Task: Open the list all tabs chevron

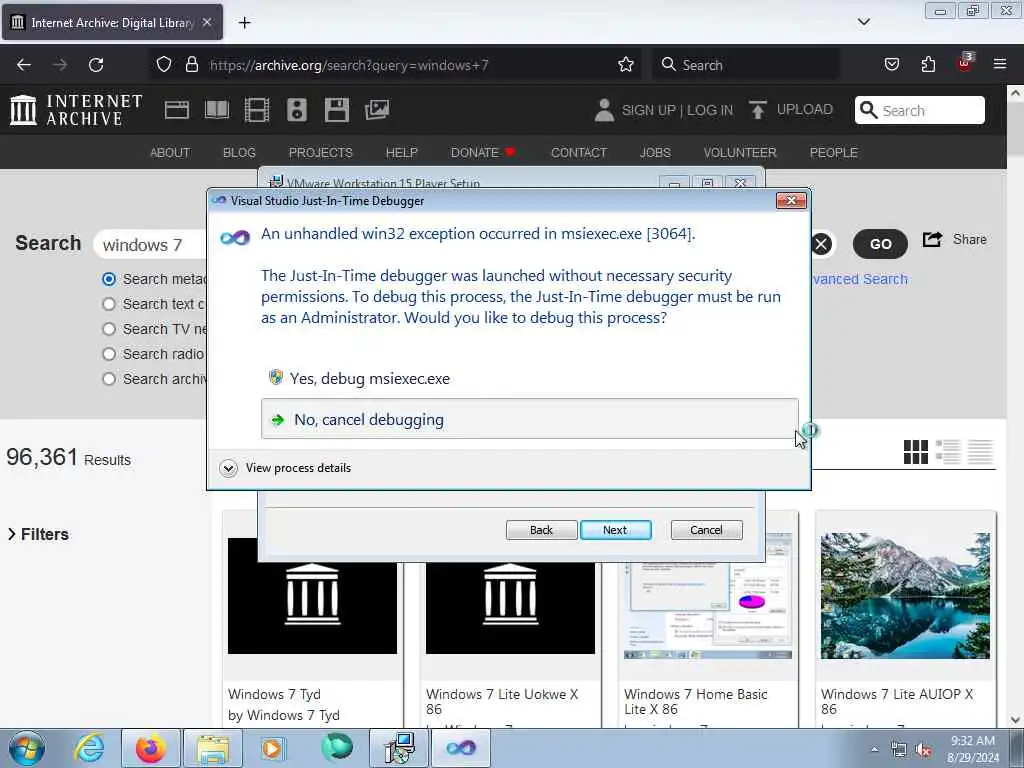Action: coord(863,22)
